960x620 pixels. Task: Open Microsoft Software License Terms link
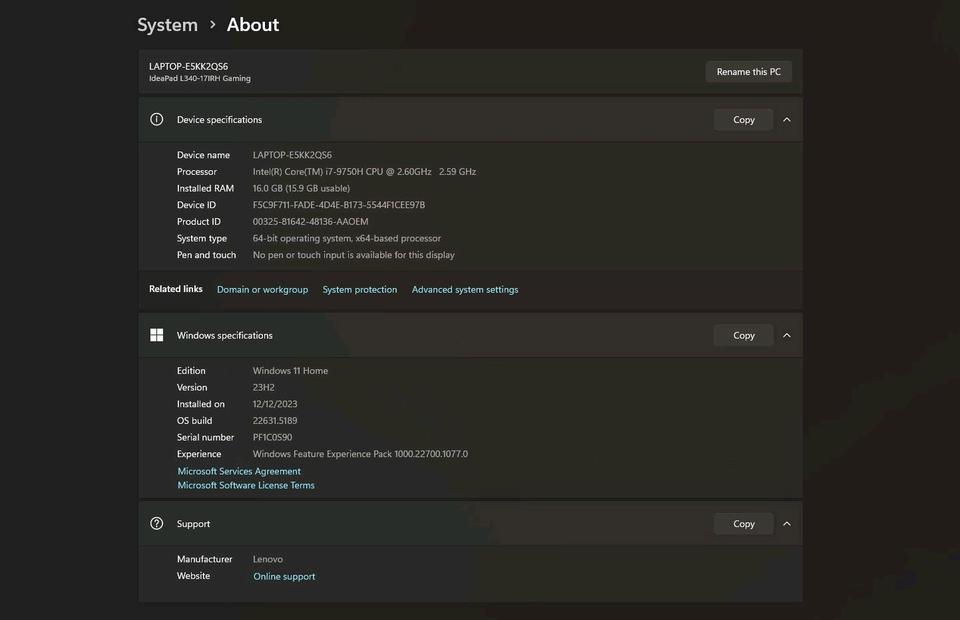246,485
